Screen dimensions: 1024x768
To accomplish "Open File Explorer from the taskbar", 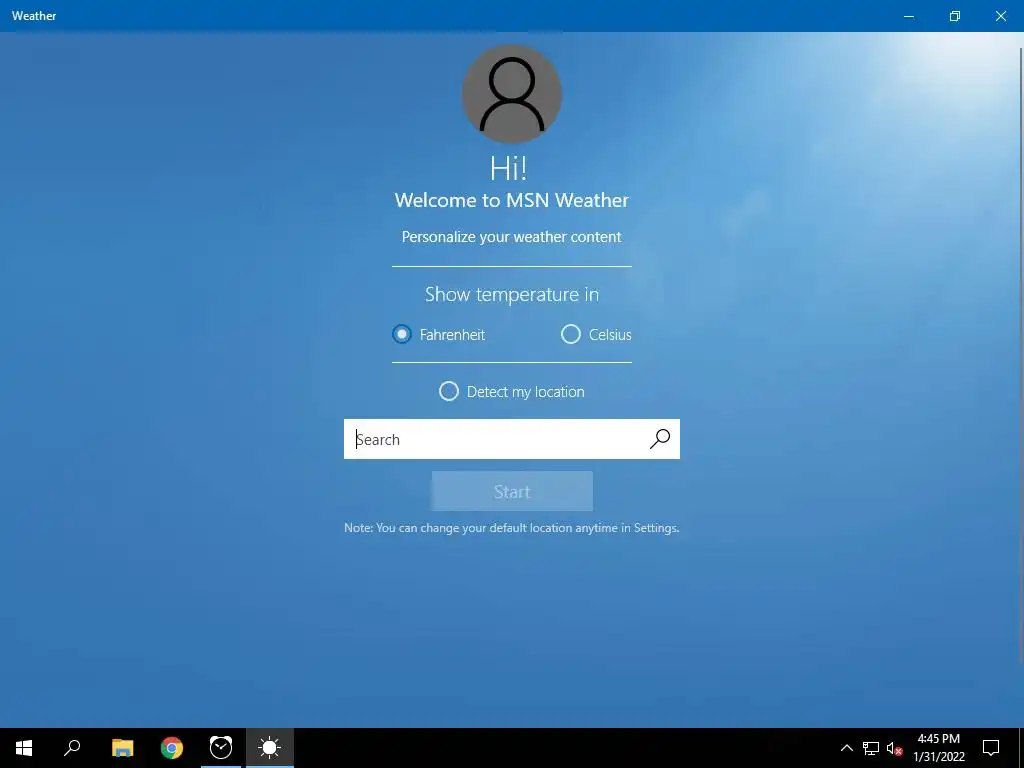I will coord(122,748).
